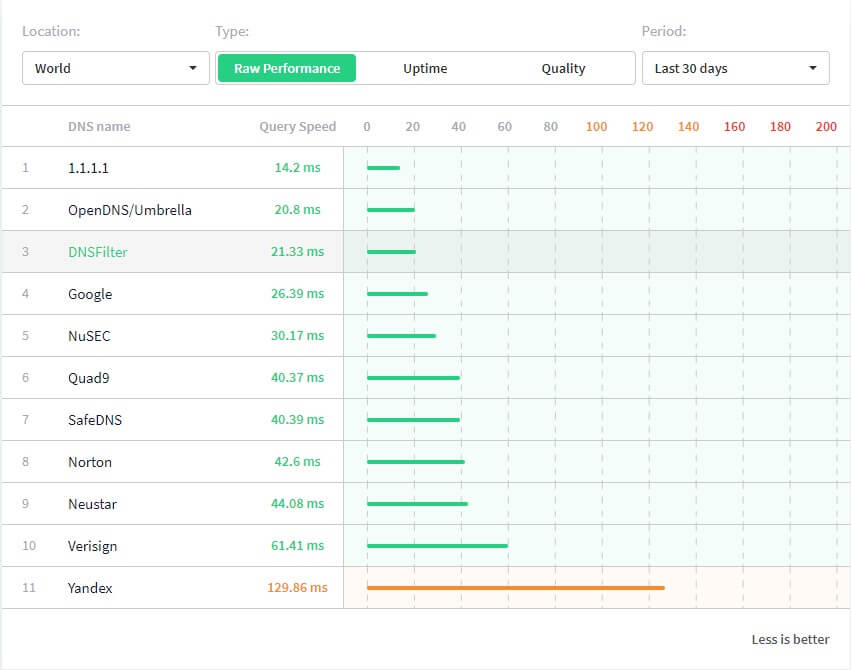This screenshot has width=851, height=670.
Task: Select the NuSEC row name
Action: pos(89,336)
